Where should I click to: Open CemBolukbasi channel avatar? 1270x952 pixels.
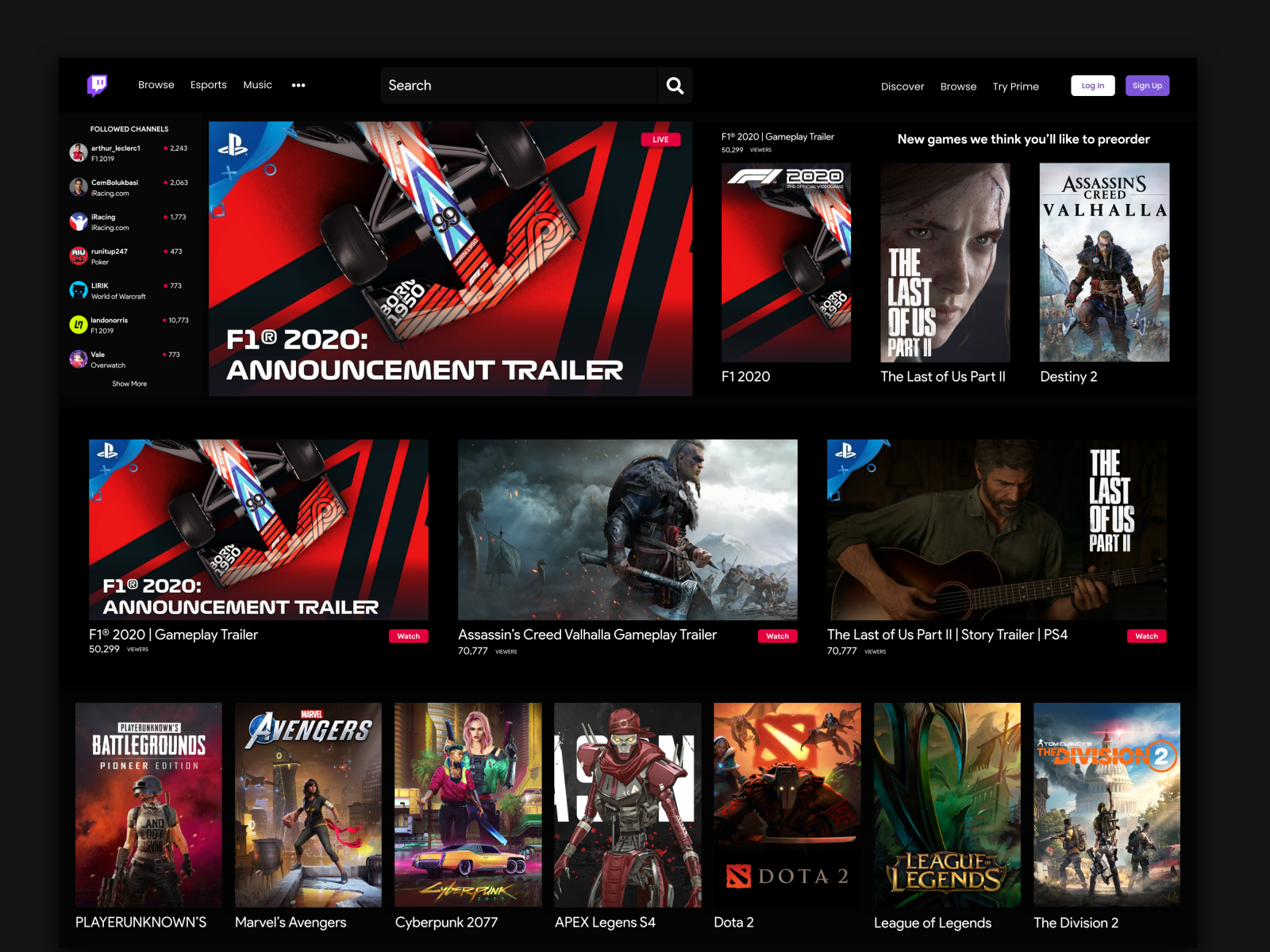(79, 187)
